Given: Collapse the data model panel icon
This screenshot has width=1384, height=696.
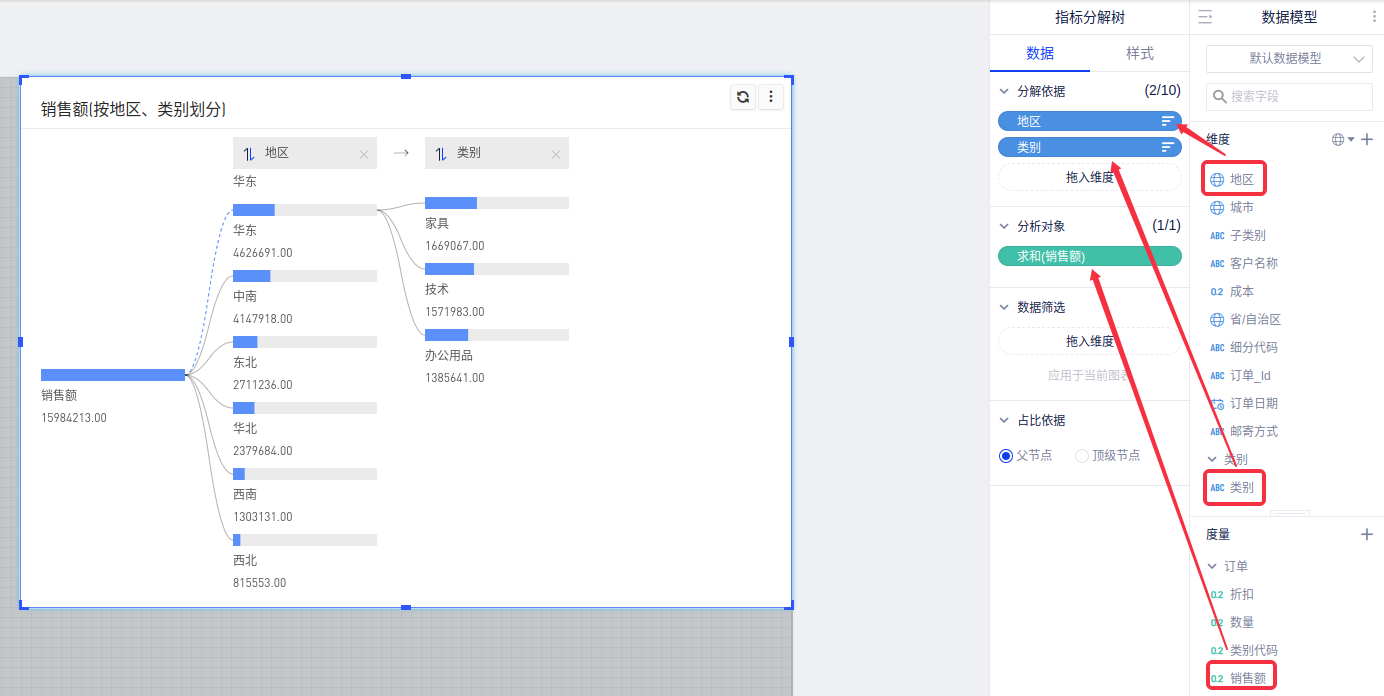Looking at the screenshot, I should (x=1205, y=17).
